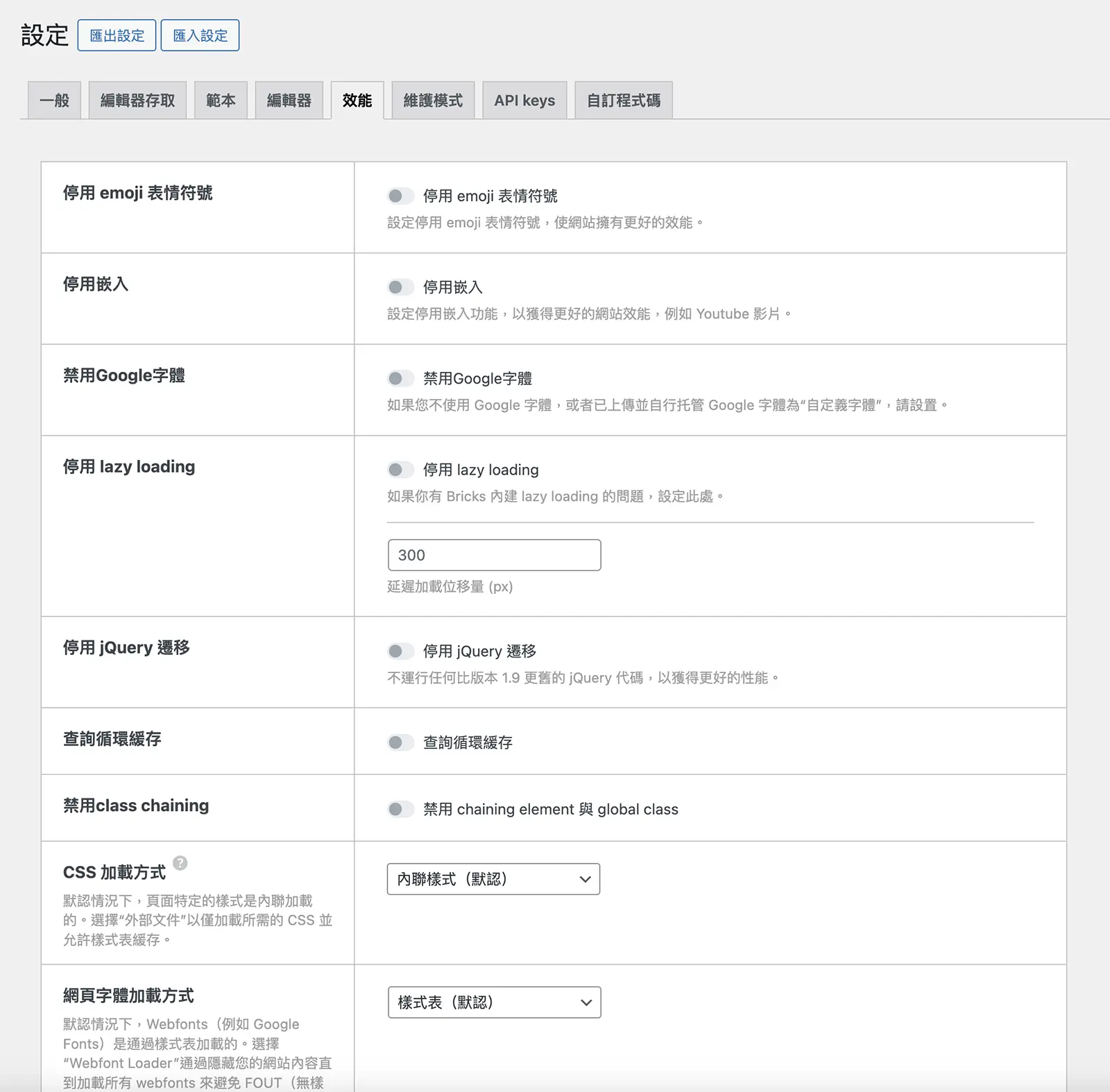This screenshot has height=1092, width=1110.
Task: Switch to the API keys tab
Action: pyautogui.click(x=524, y=101)
